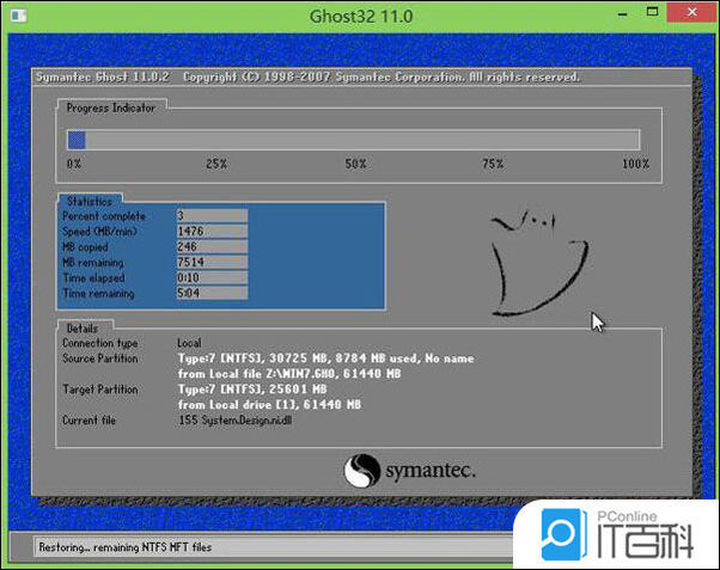The image size is (720, 570).
Task: Click the 50% progress marker
Action: [x=355, y=164]
